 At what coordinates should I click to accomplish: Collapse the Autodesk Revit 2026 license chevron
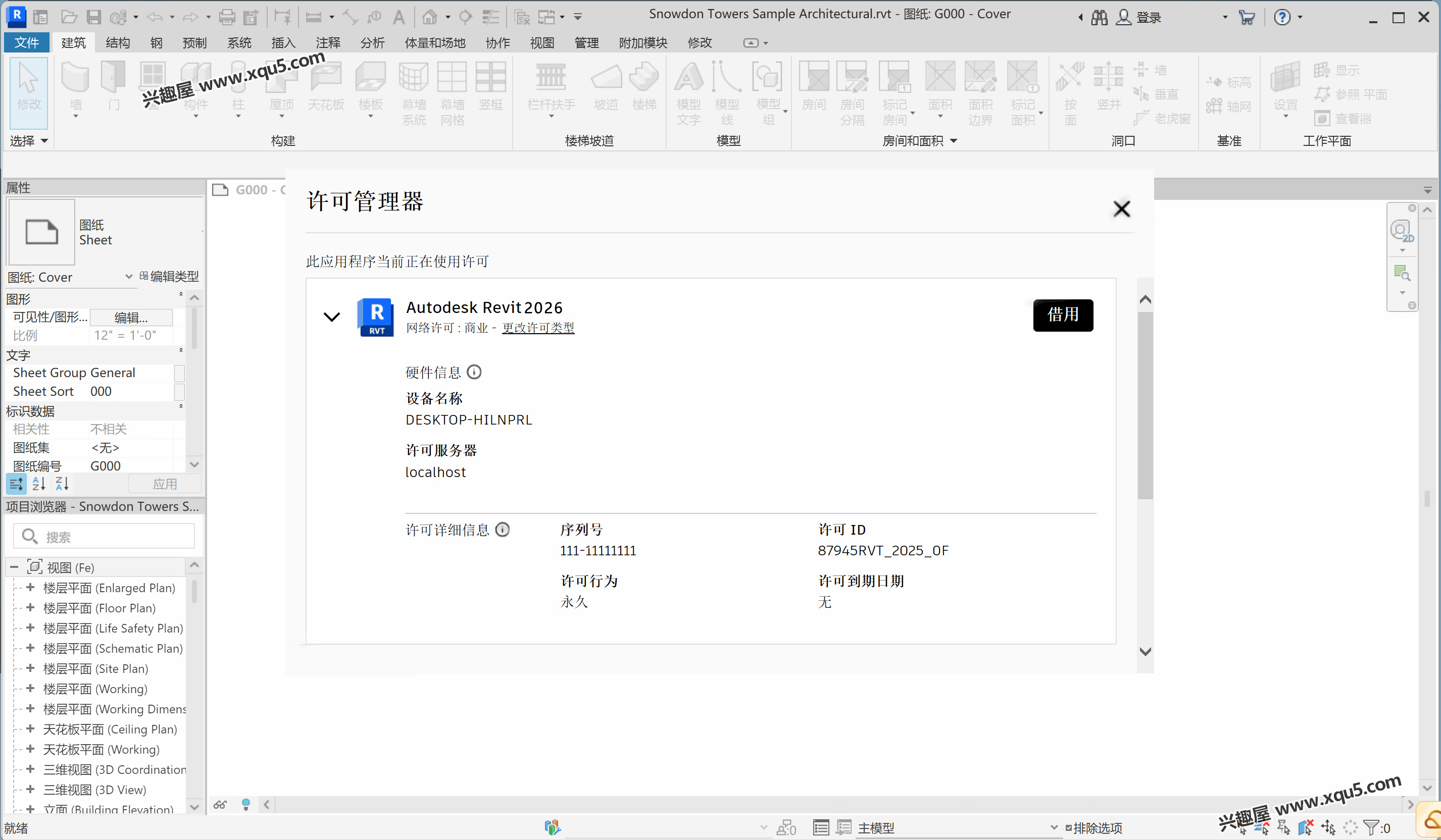pos(332,317)
